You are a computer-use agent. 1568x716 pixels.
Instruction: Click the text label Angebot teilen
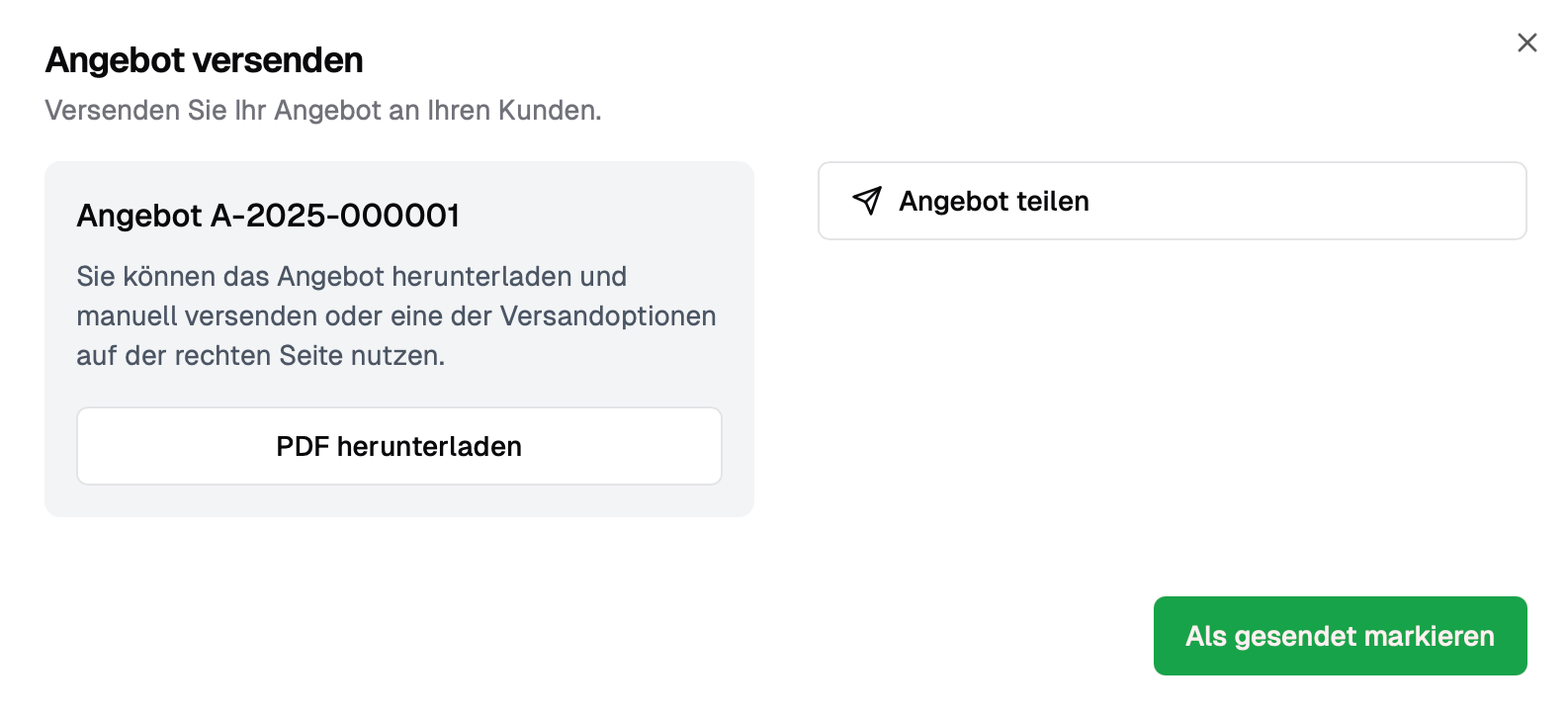(994, 201)
